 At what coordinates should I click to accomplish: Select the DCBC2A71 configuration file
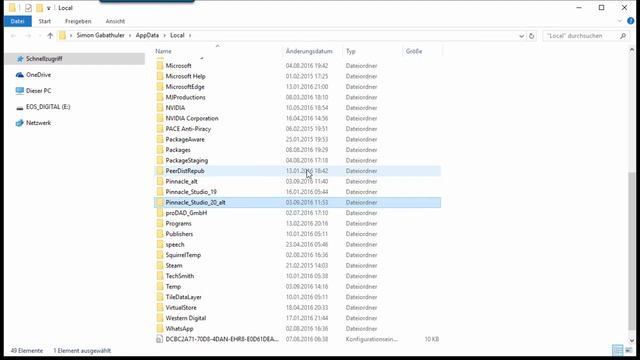point(298,339)
